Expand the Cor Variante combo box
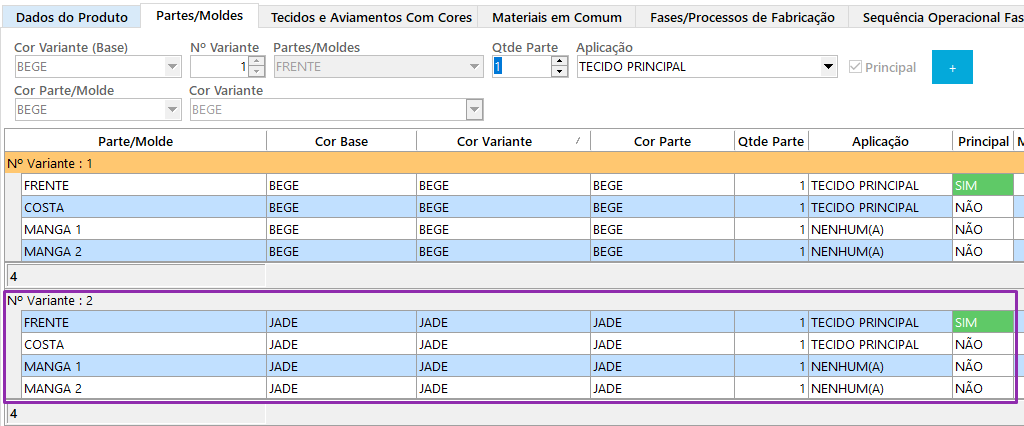This screenshot has width=1024, height=426. (474, 109)
